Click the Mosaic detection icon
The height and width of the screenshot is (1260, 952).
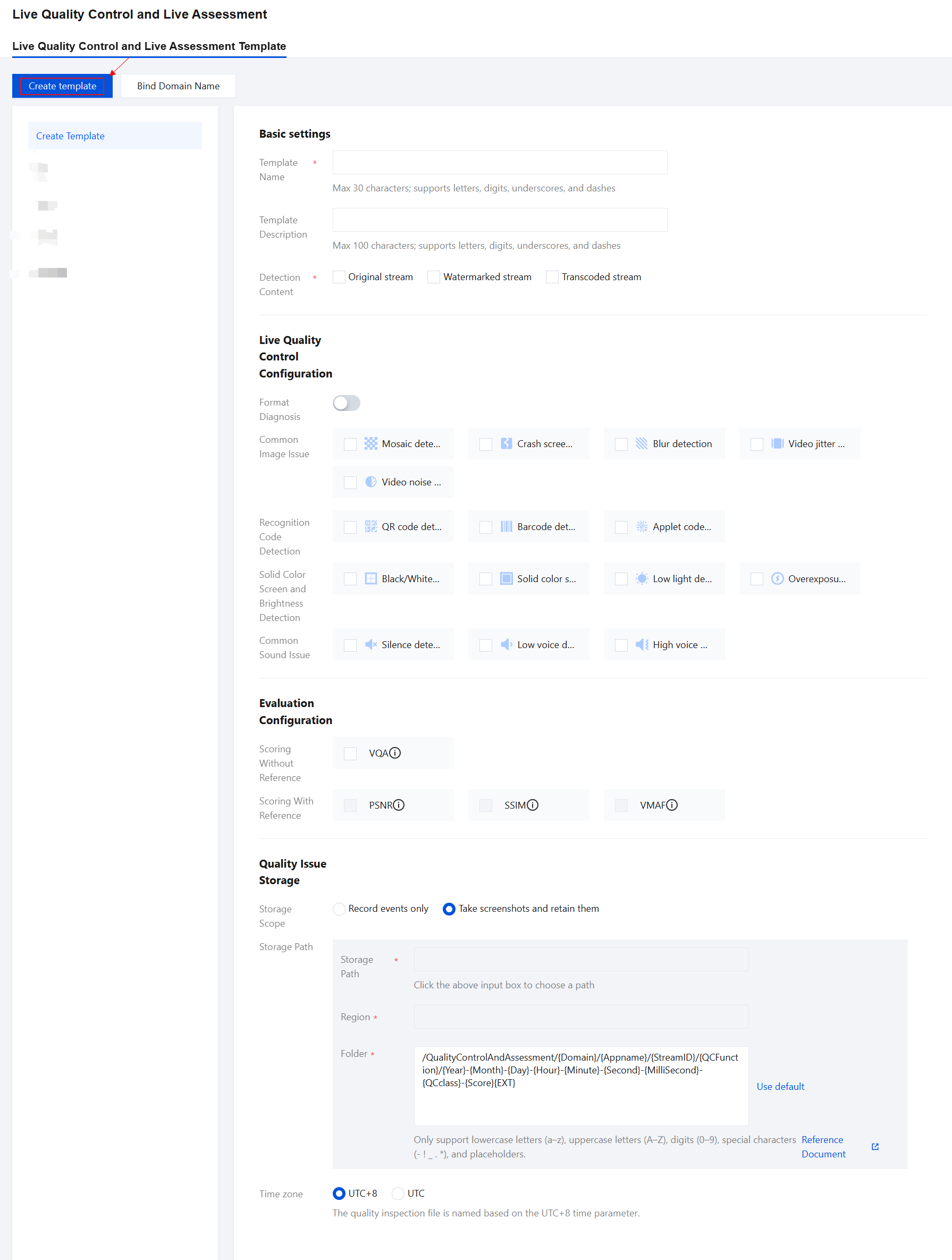pyautogui.click(x=370, y=444)
